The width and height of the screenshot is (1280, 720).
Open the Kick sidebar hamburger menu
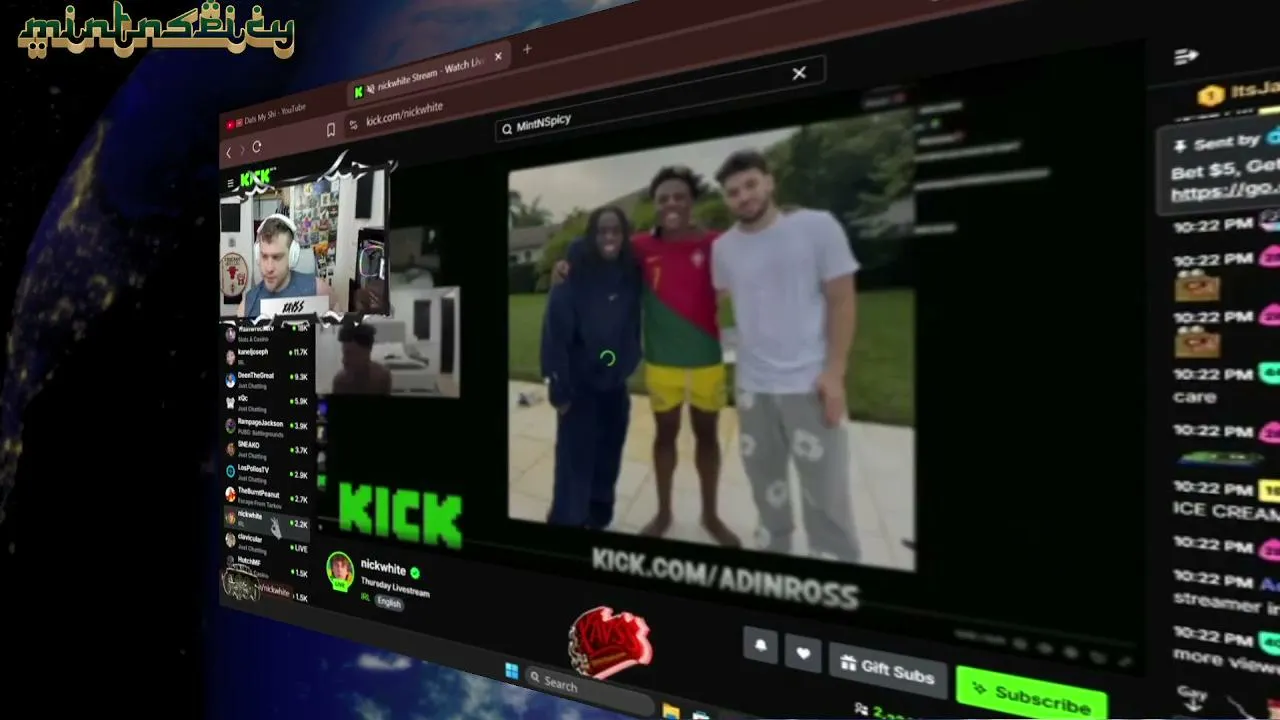[x=231, y=183]
